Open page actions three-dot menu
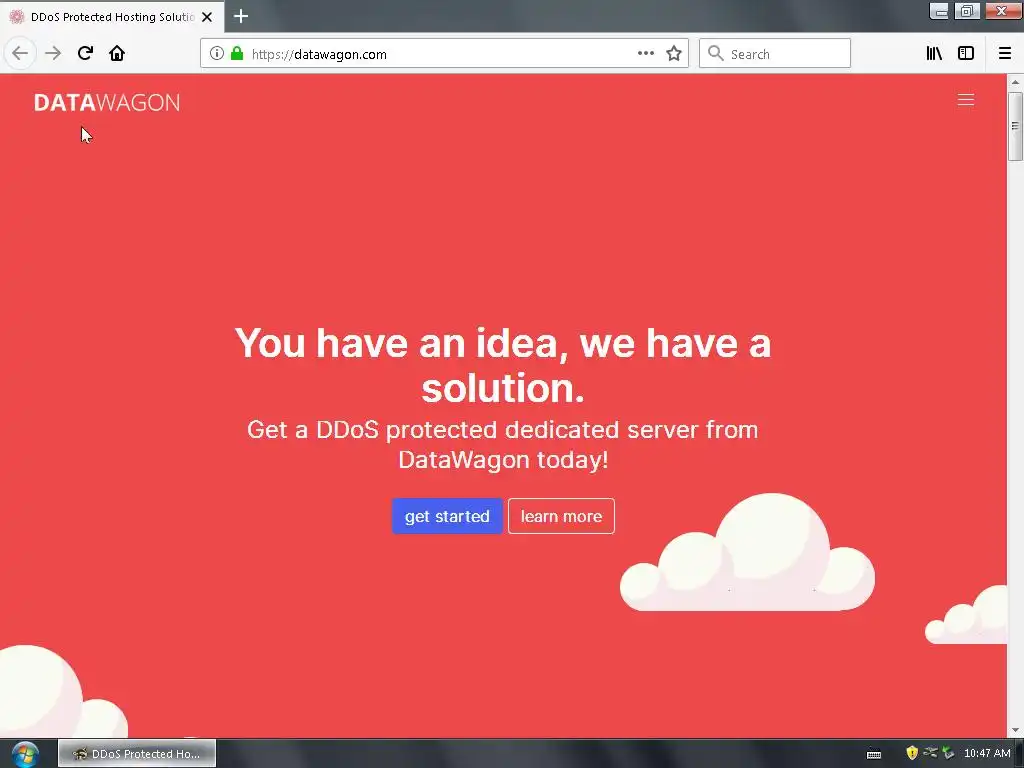This screenshot has width=1024, height=768. click(646, 54)
